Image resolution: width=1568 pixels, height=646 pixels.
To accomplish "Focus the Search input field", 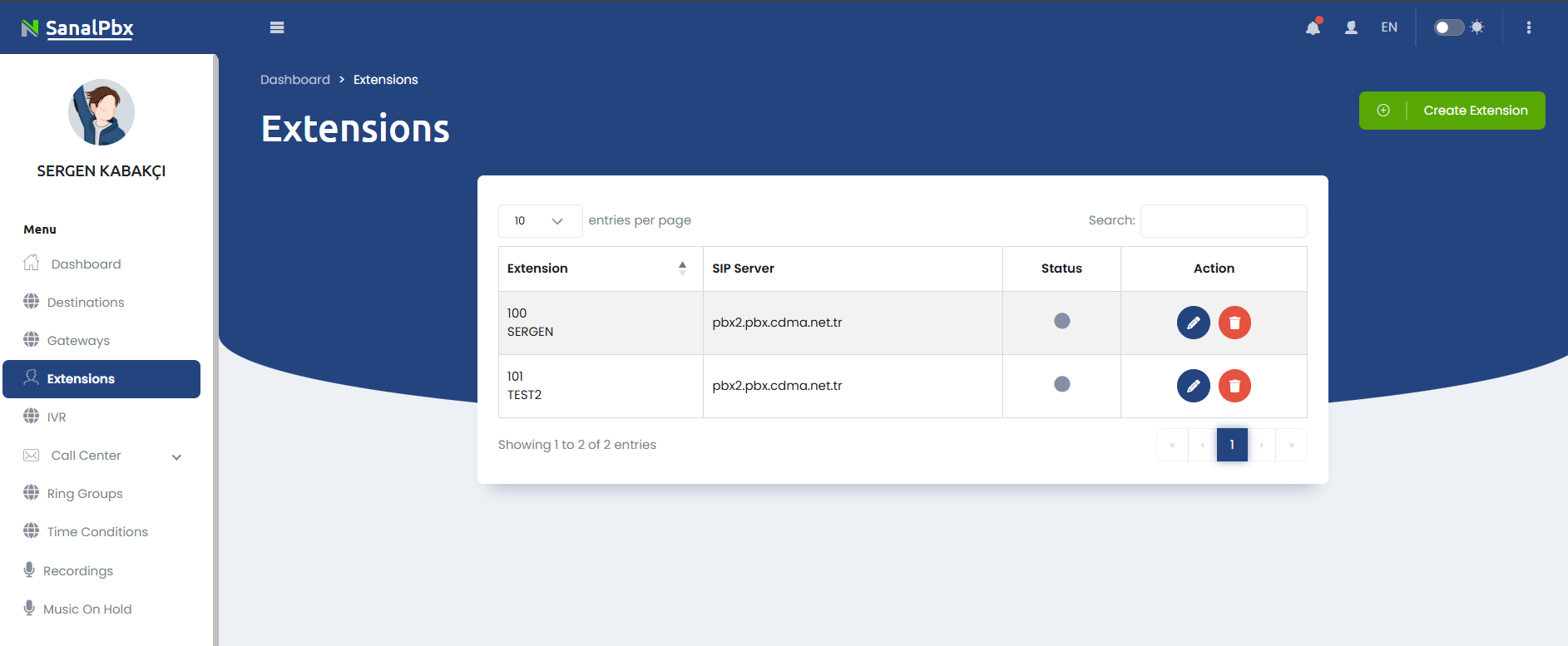I will [x=1223, y=221].
